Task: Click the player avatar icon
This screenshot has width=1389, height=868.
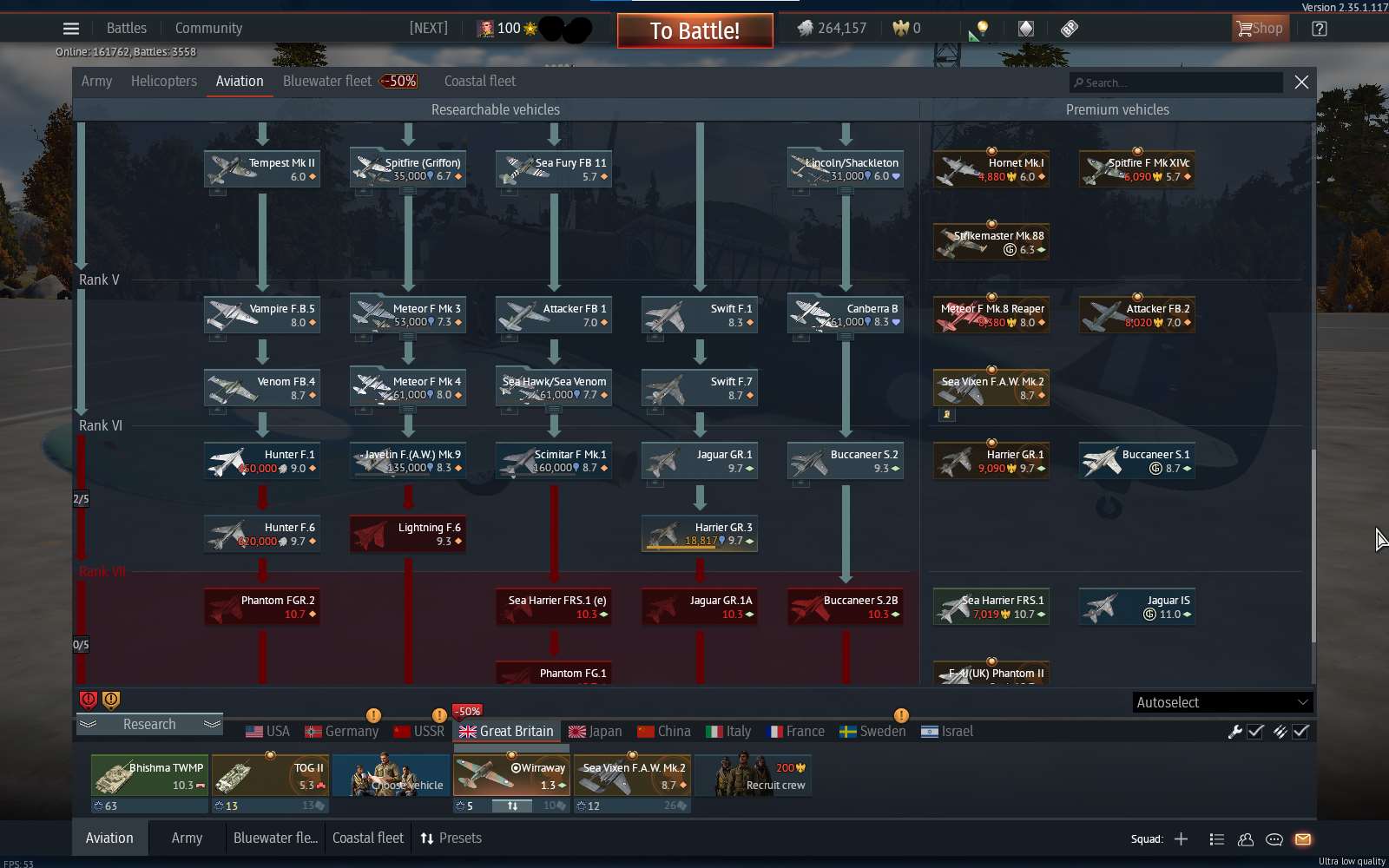Action: 485,29
